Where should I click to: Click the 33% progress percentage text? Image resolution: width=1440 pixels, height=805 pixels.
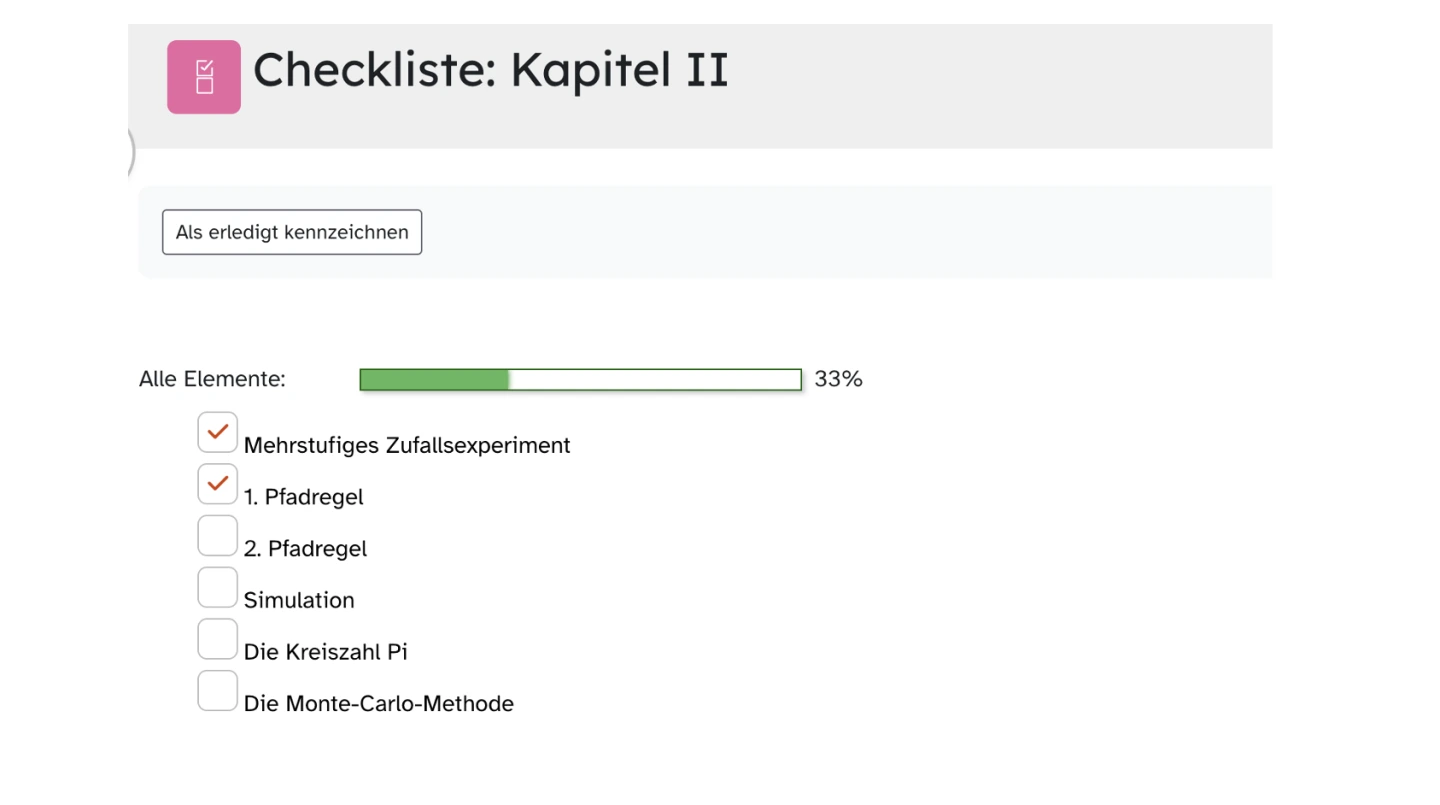[x=838, y=379]
